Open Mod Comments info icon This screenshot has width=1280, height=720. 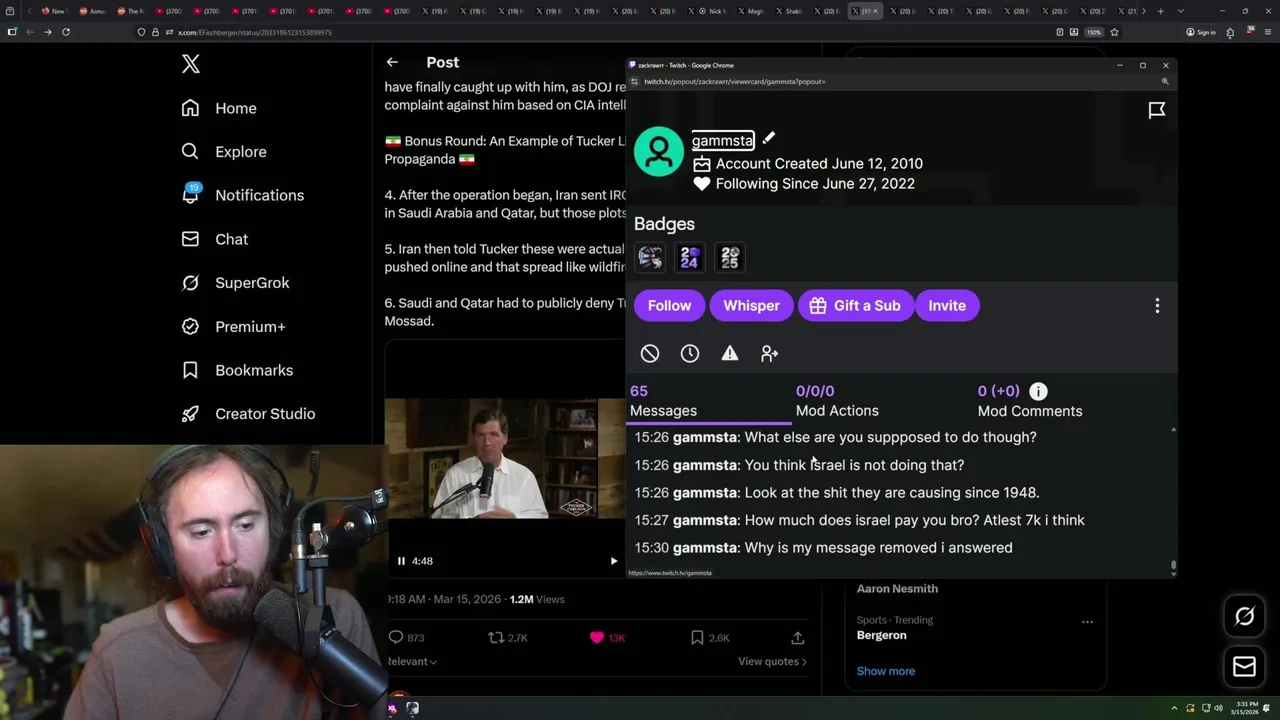coord(1038,391)
